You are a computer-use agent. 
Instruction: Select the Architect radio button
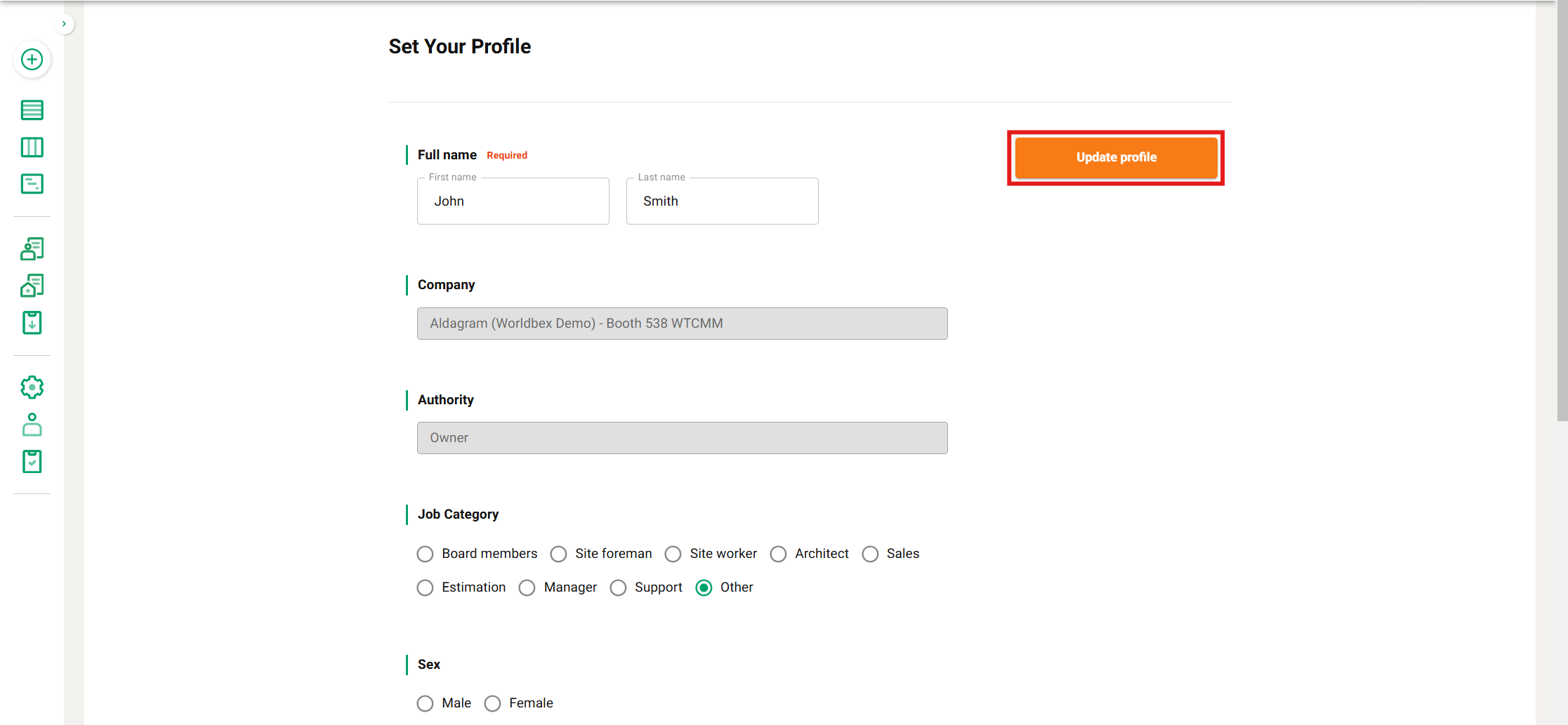pyautogui.click(x=778, y=554)
